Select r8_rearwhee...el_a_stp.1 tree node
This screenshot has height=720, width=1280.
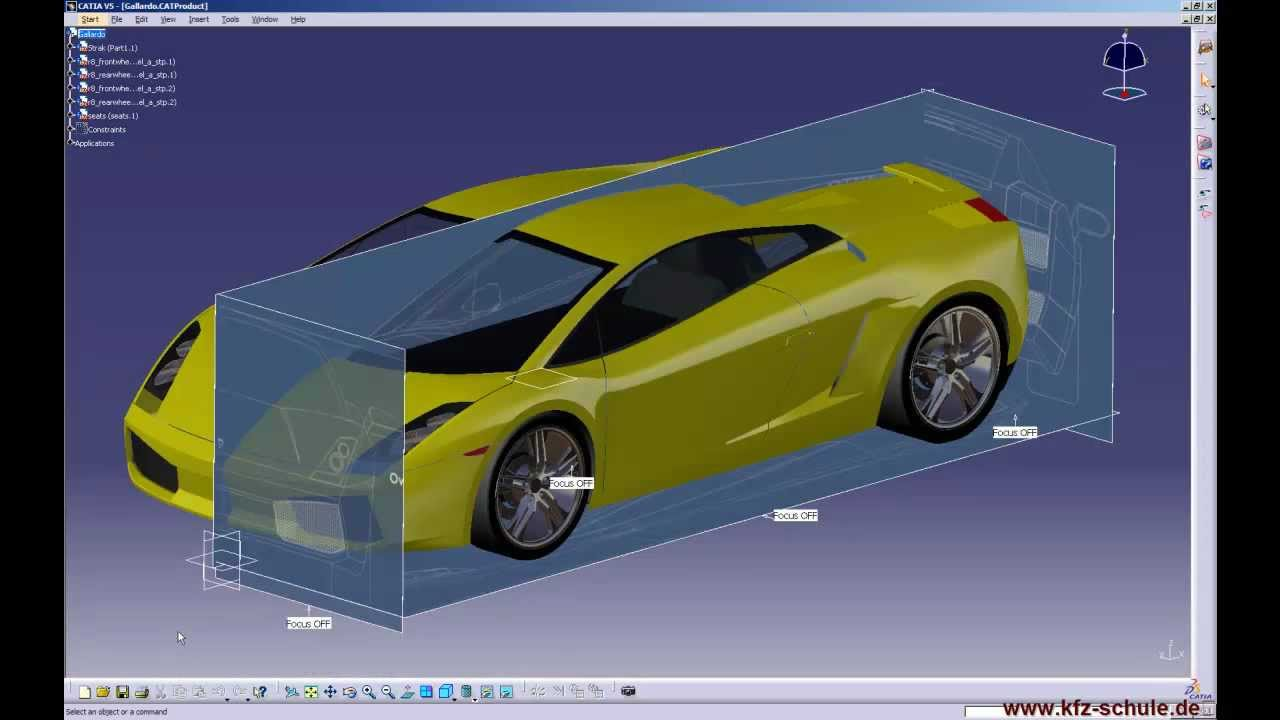point(130,75)
